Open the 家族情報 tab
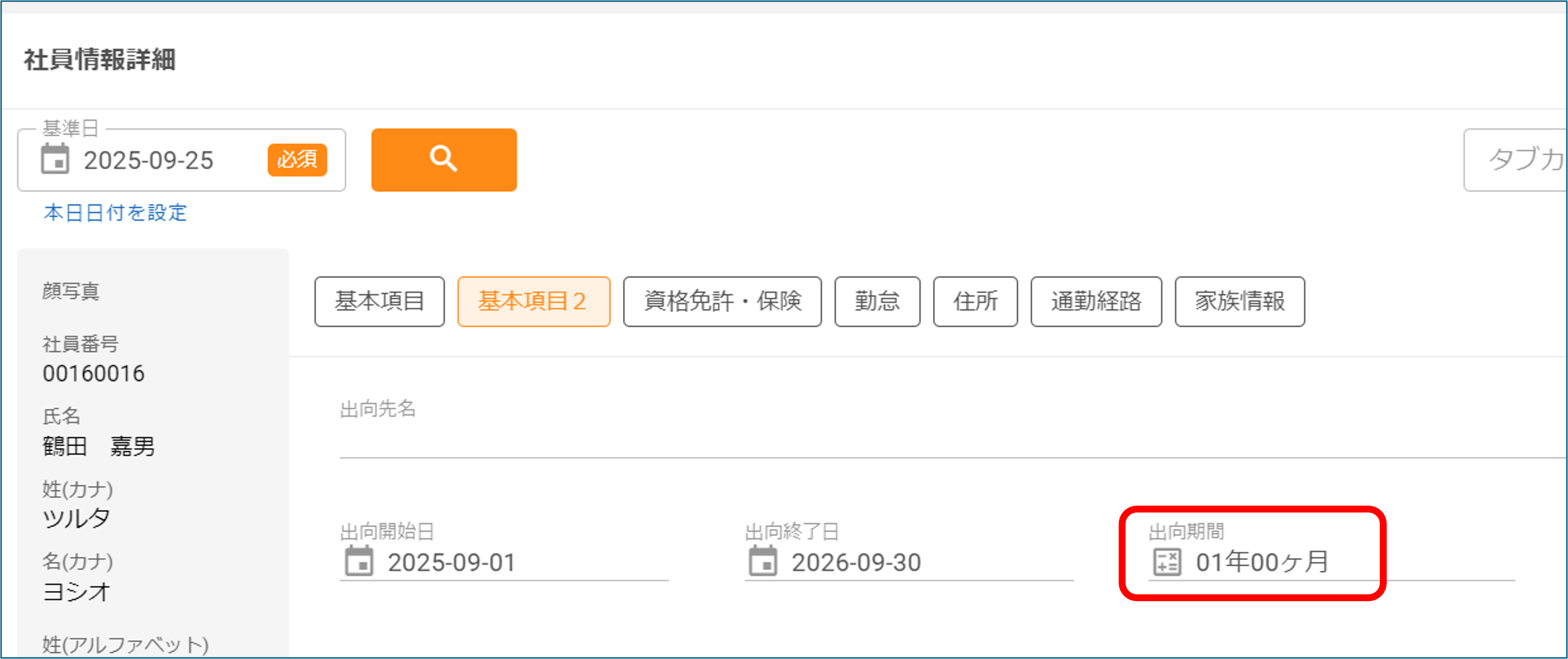Screen dimensions: 1568x659 pyautogui.click(x=1241, y=301)
